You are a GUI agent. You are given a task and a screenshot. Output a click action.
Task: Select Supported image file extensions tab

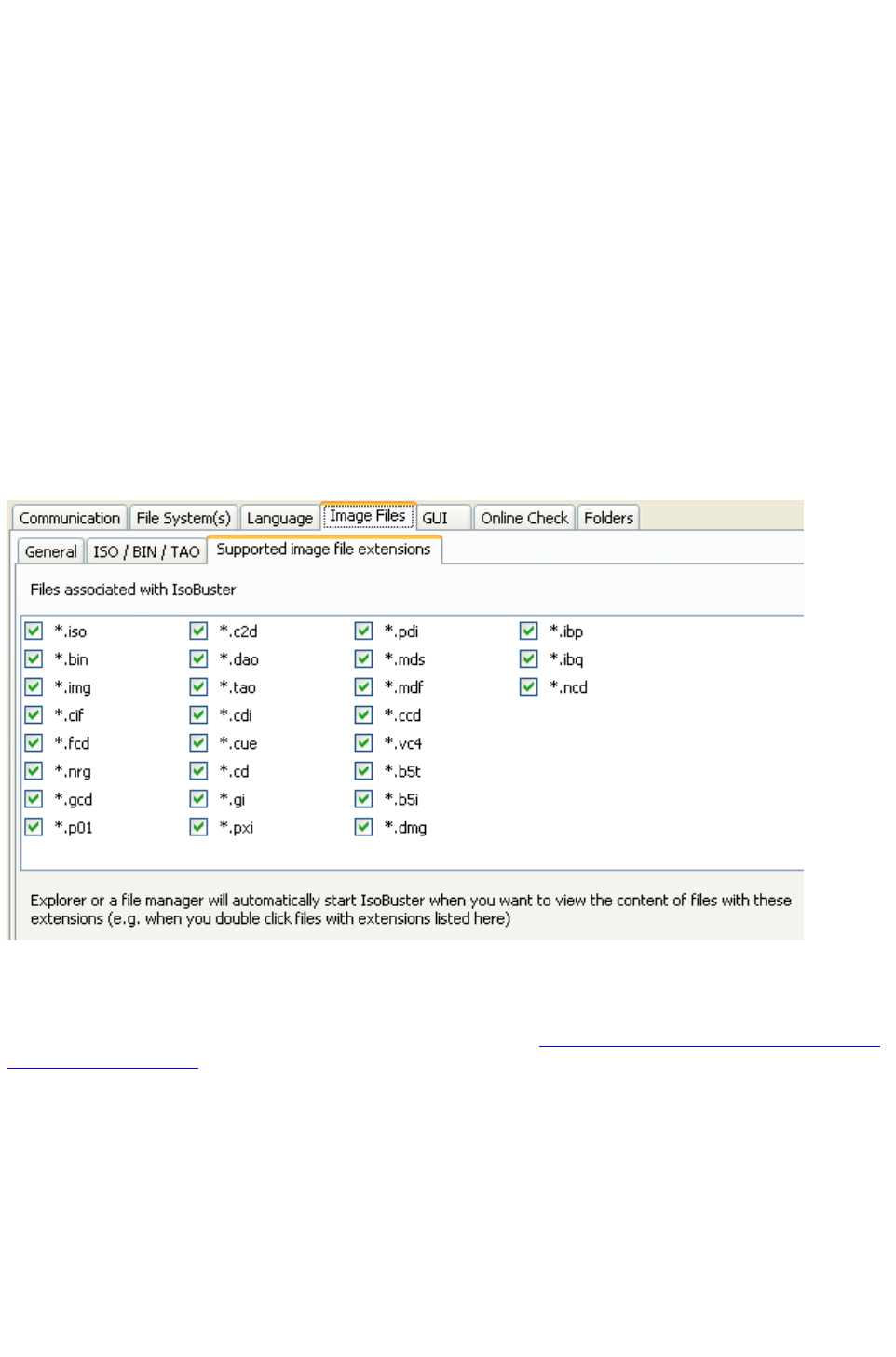pos(324,550)
